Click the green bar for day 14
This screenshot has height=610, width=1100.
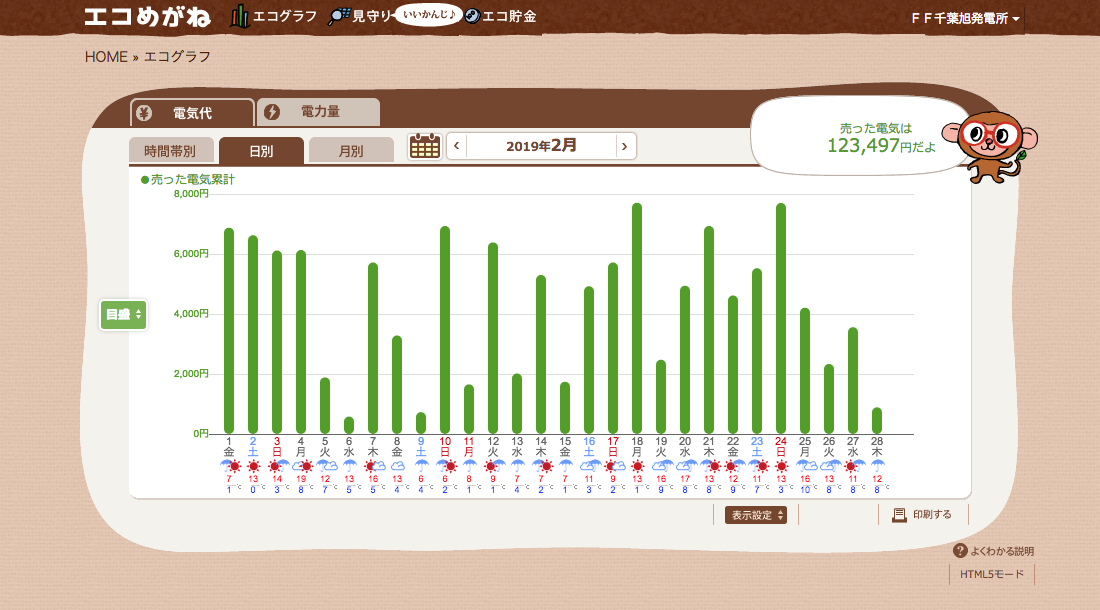[541, 354]
